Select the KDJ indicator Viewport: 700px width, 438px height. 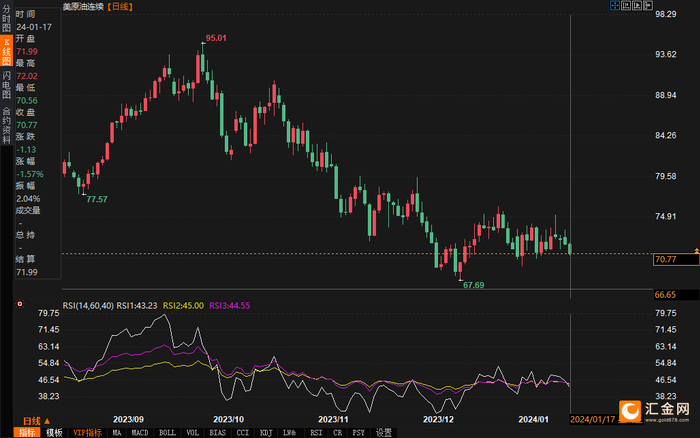point(266,433)
